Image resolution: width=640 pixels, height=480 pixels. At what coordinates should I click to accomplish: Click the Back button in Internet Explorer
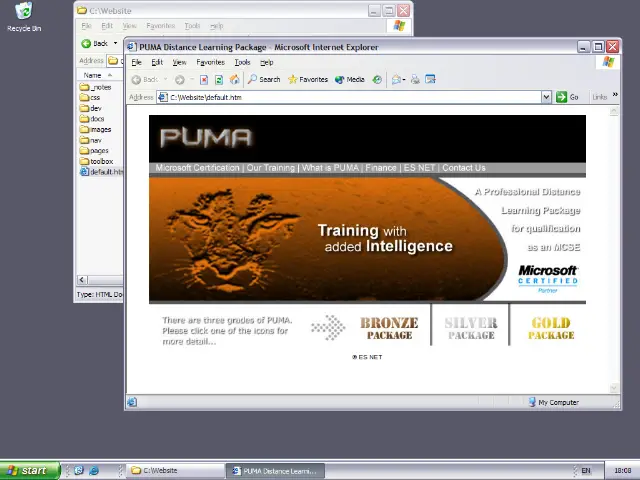point(145,80)
